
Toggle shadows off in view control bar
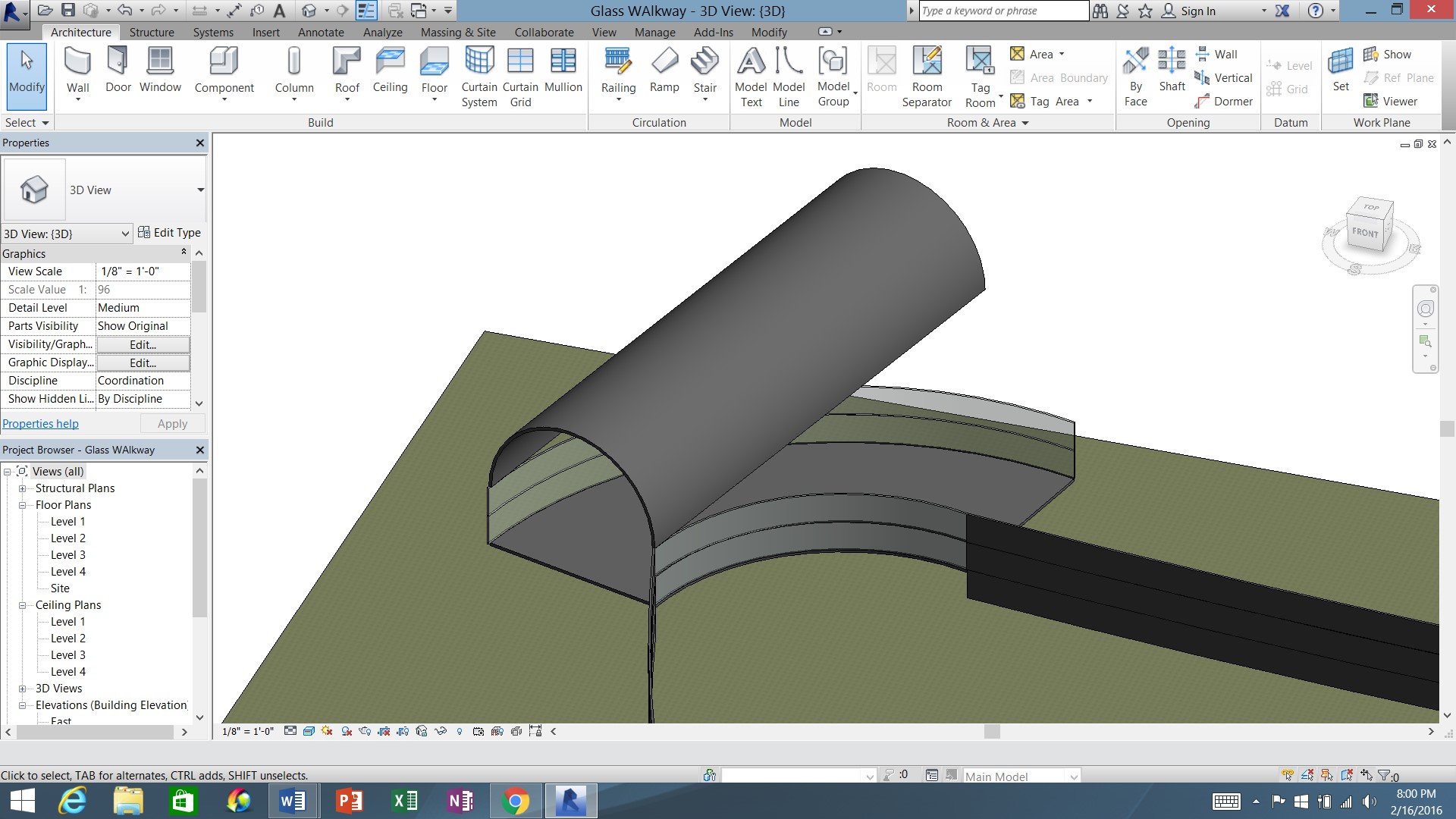coord(347,732)
